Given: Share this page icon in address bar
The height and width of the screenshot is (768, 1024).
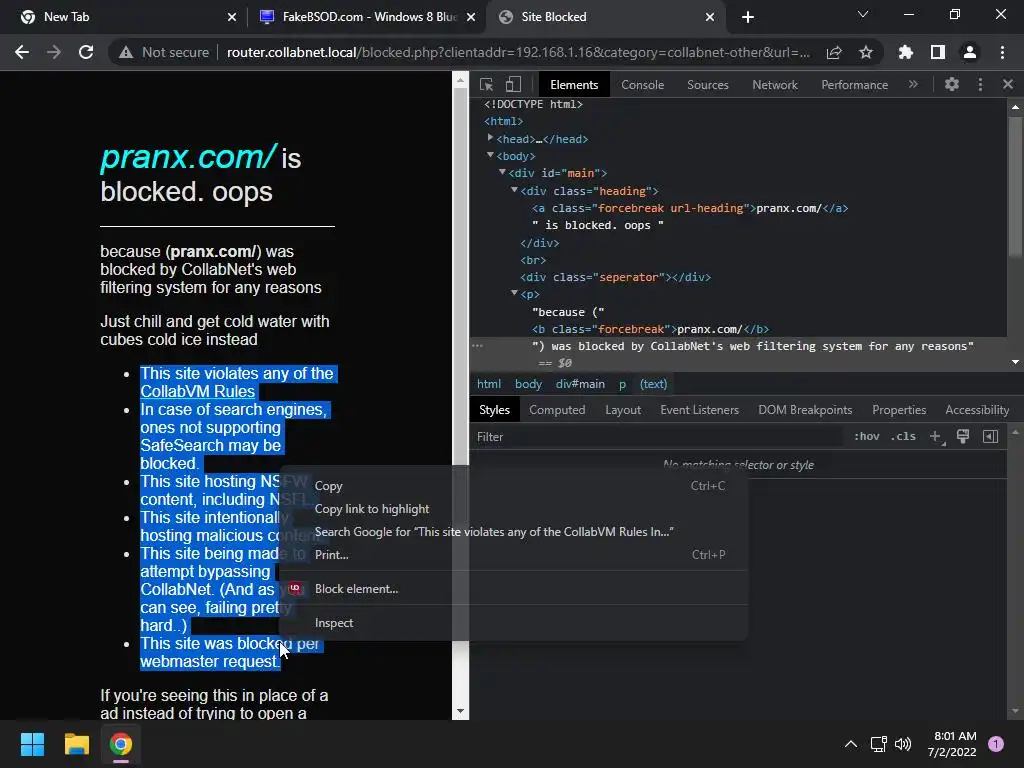Looking at the screenshot, I should pyautogui.click(x=834, y=52).
